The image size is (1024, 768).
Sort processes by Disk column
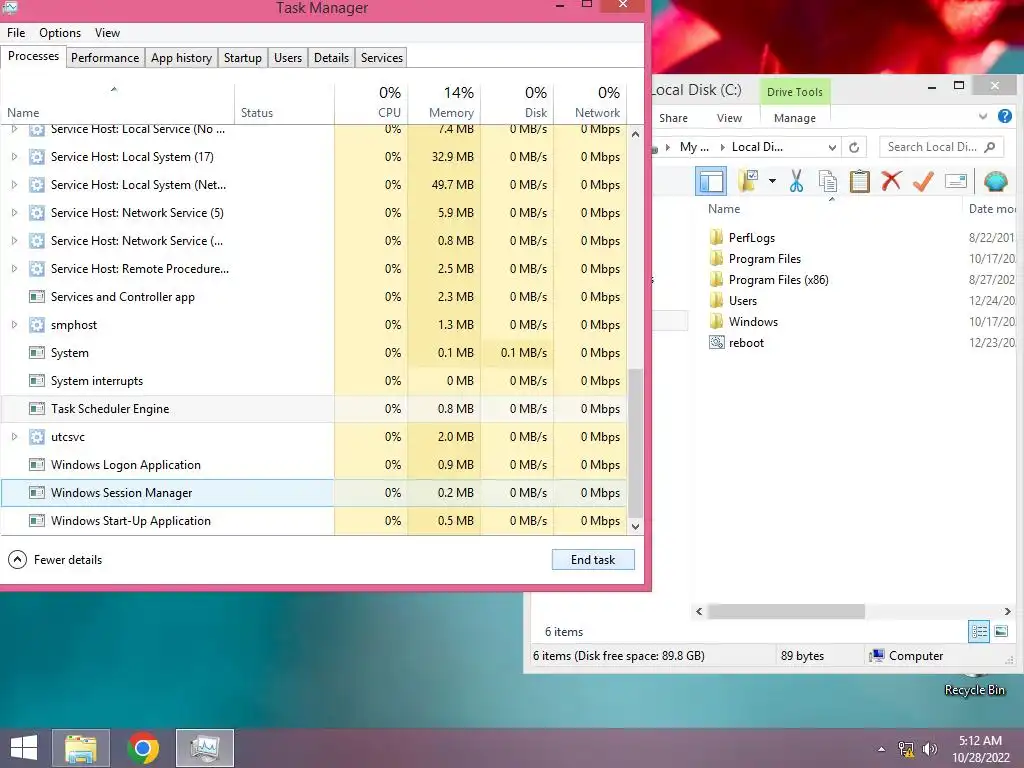517,103
